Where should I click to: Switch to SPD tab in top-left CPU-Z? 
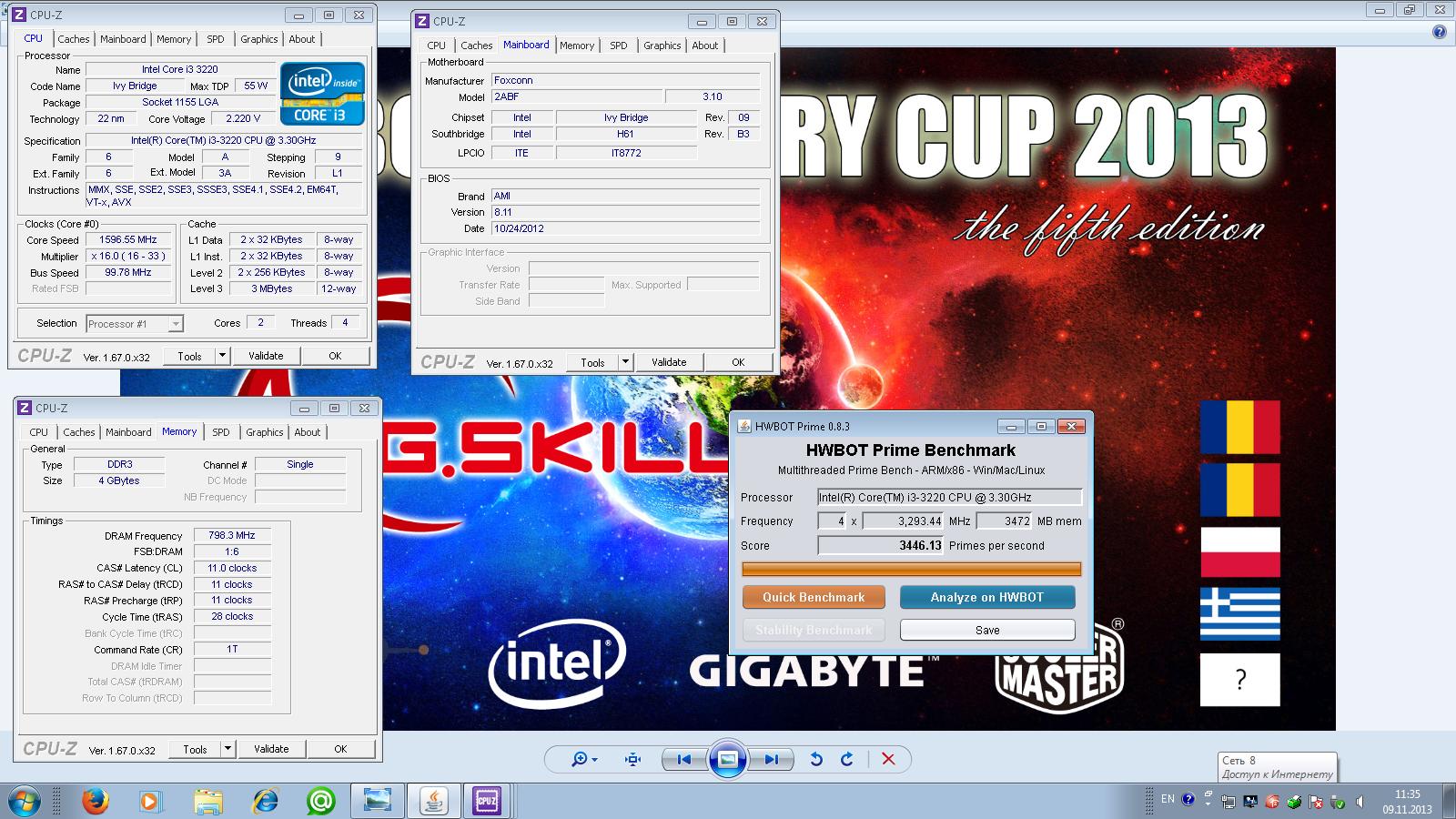(216, 39)
